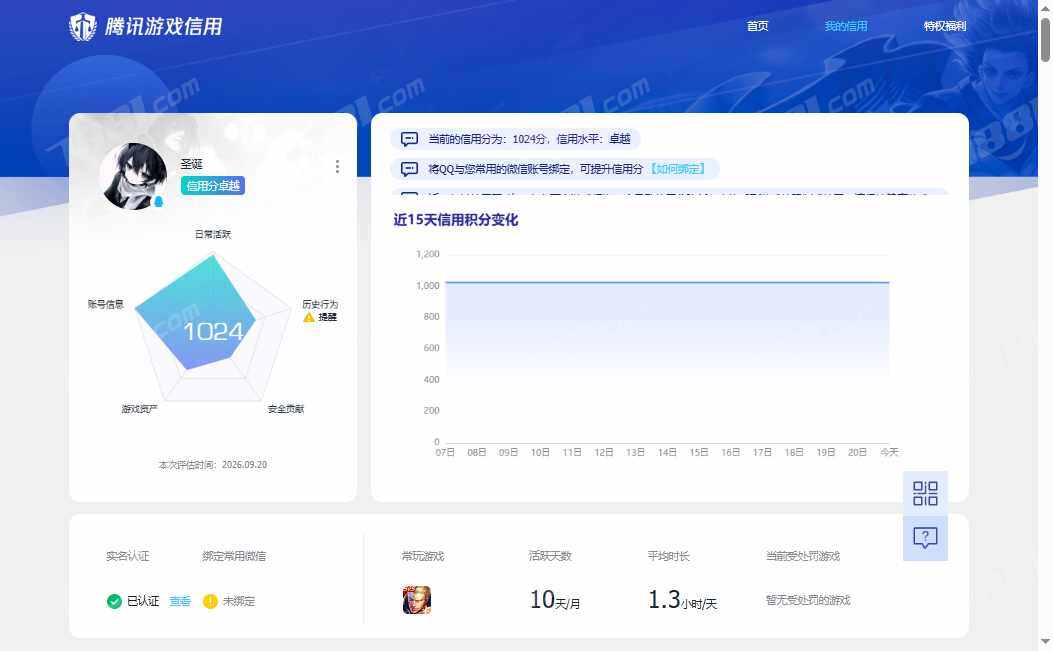Click the 信用分卓越 badge
Viewport: 1053px width, 651px height.
(x=212, y=185)
